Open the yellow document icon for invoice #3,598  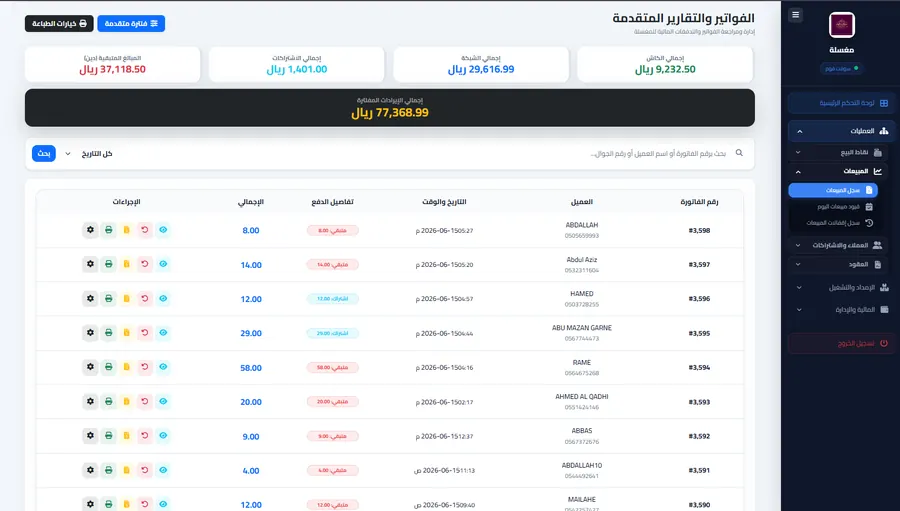[x=126, y=230]
